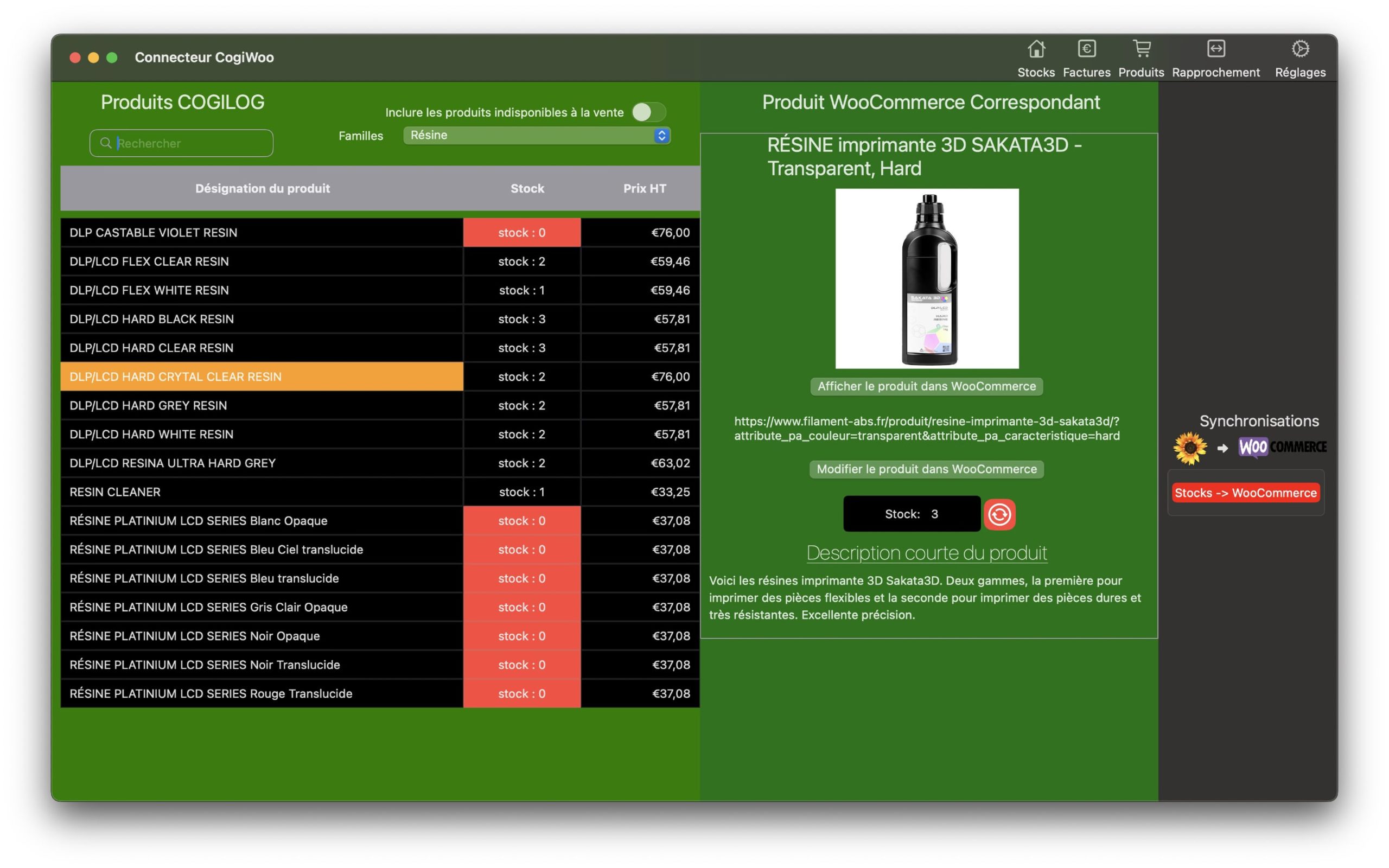Select DLP/LCD HARD WHITE RESIN row
The image size is (1389, 868).
380,434
